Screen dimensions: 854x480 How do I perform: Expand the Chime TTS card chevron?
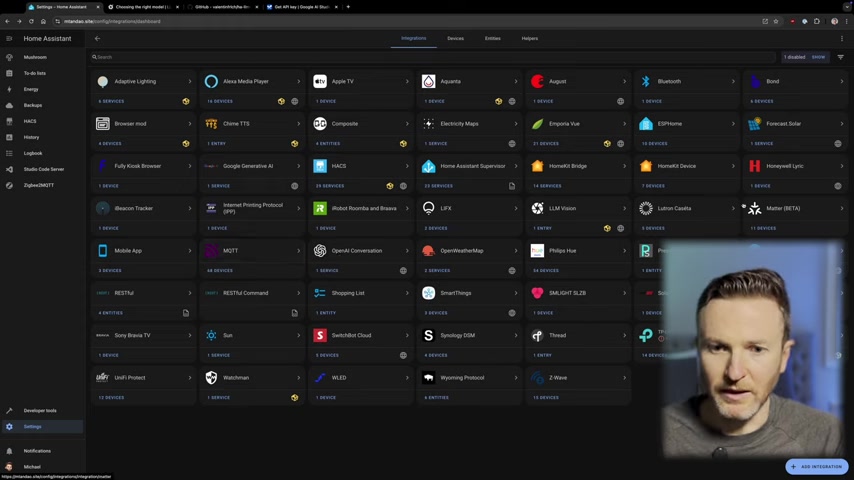coord(298,124)
